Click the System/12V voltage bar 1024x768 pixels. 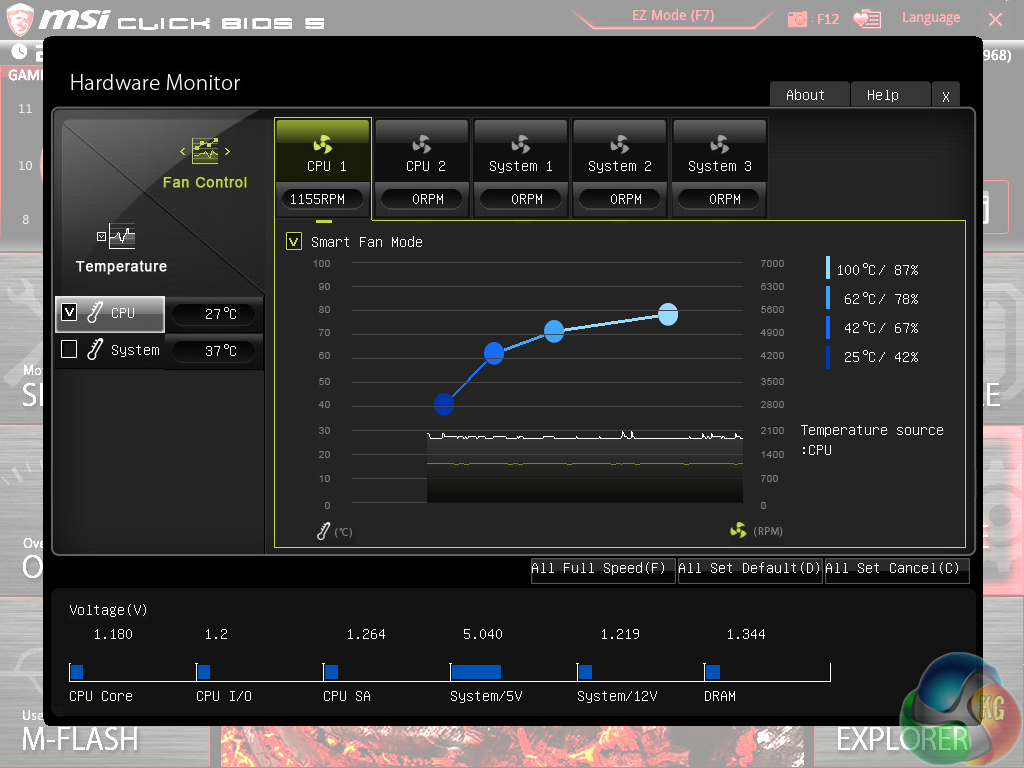click(x=585, y=672)
